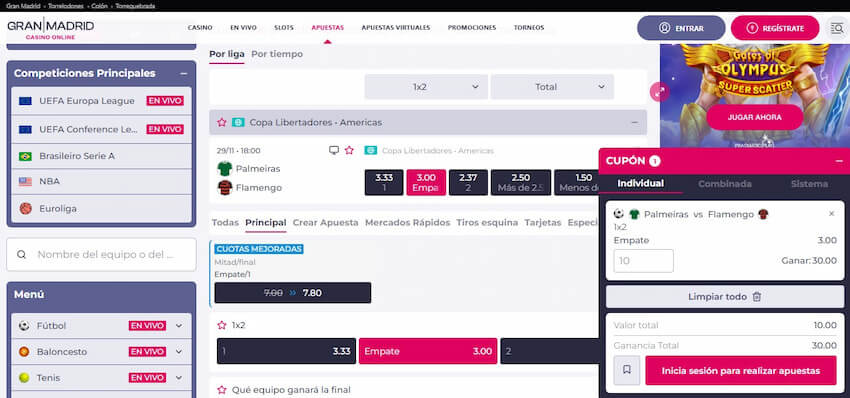The width and height of the screenshot is (850, 398).
Task: Toggle favorite star for 1x2 market
Action: coord(222,325)
